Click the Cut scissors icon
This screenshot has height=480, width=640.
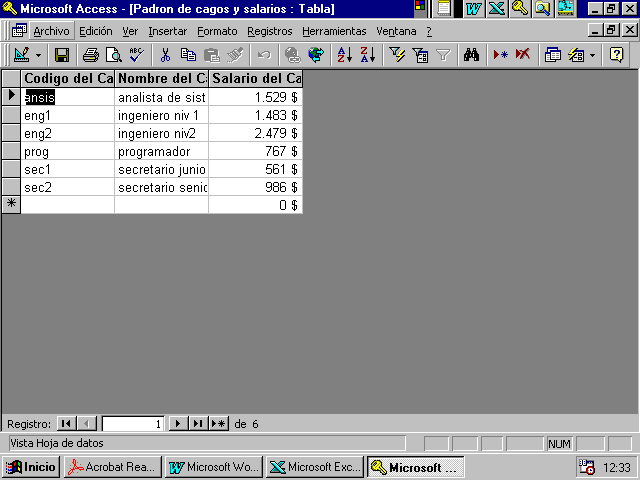click(165, 55)
